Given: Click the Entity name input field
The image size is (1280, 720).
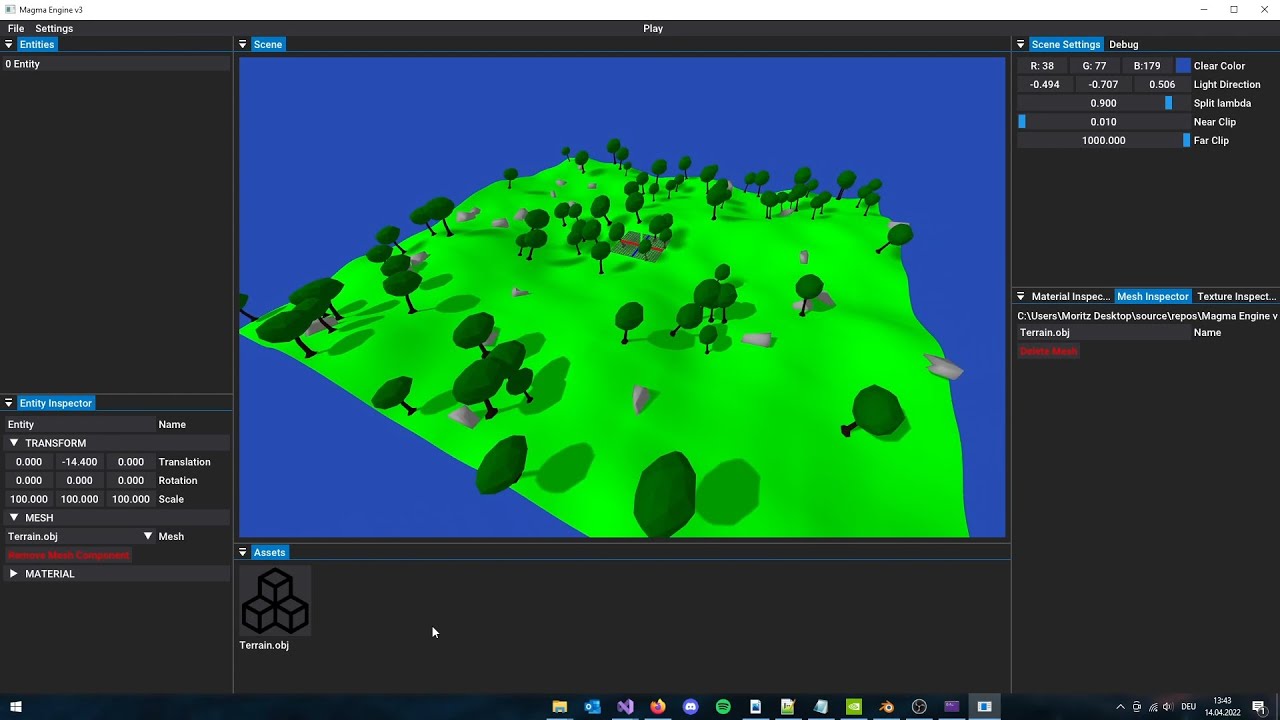Looking at the screenshot, I should [80, 425].
